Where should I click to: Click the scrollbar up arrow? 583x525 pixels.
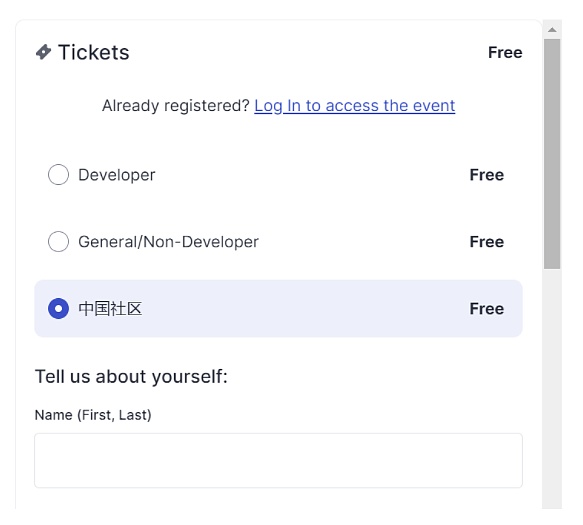point(552,30)
